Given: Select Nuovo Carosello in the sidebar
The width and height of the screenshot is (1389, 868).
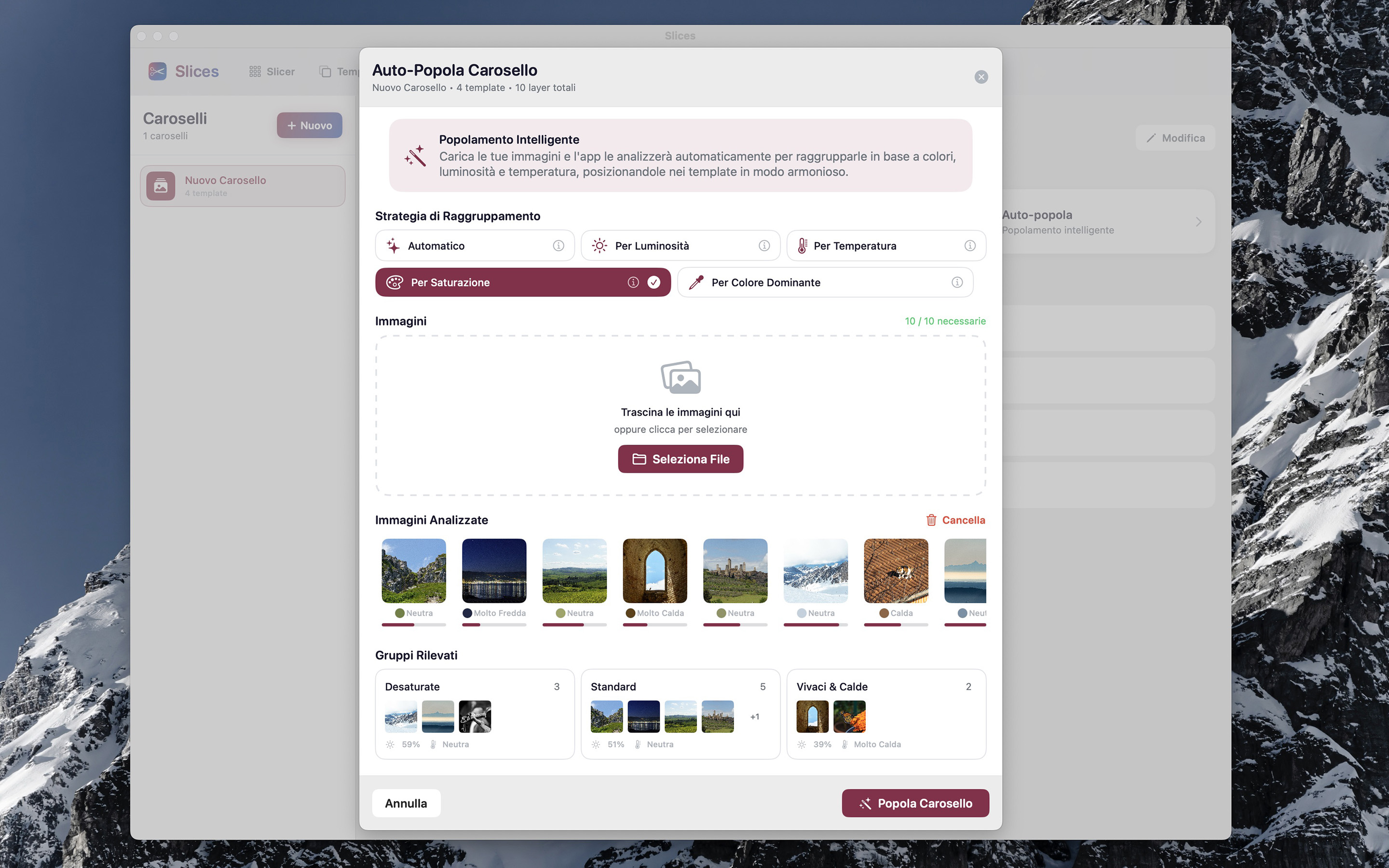Looking at the screenshot, I should pyautogui.click(x=242, y=186).
